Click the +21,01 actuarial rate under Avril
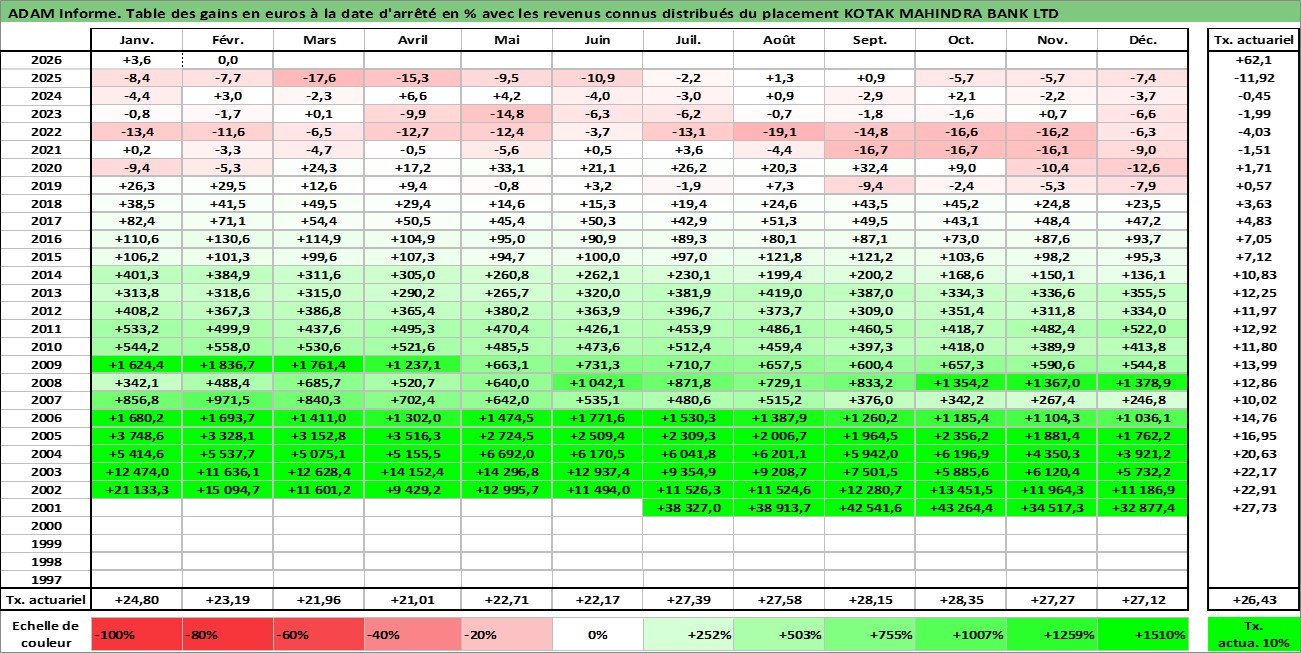1301x653 pixels. coord(412,600)
